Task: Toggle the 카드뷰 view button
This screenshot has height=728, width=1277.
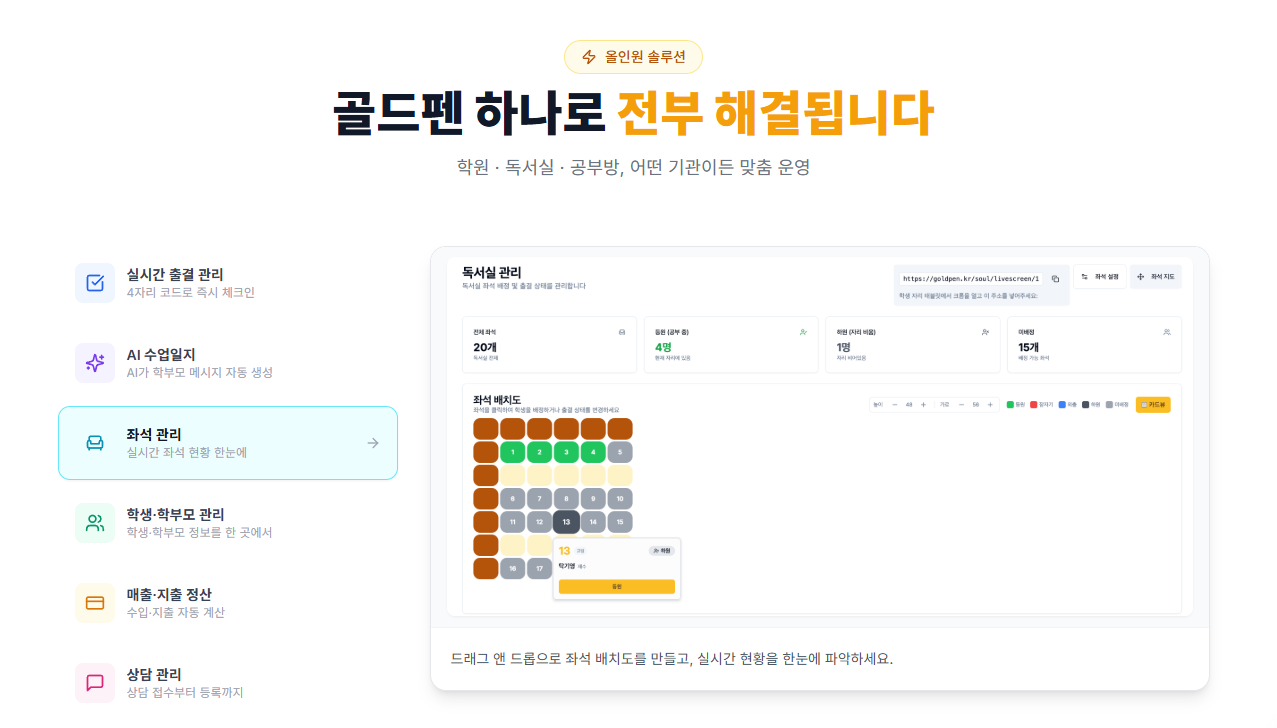Action: click(1153, 404)
